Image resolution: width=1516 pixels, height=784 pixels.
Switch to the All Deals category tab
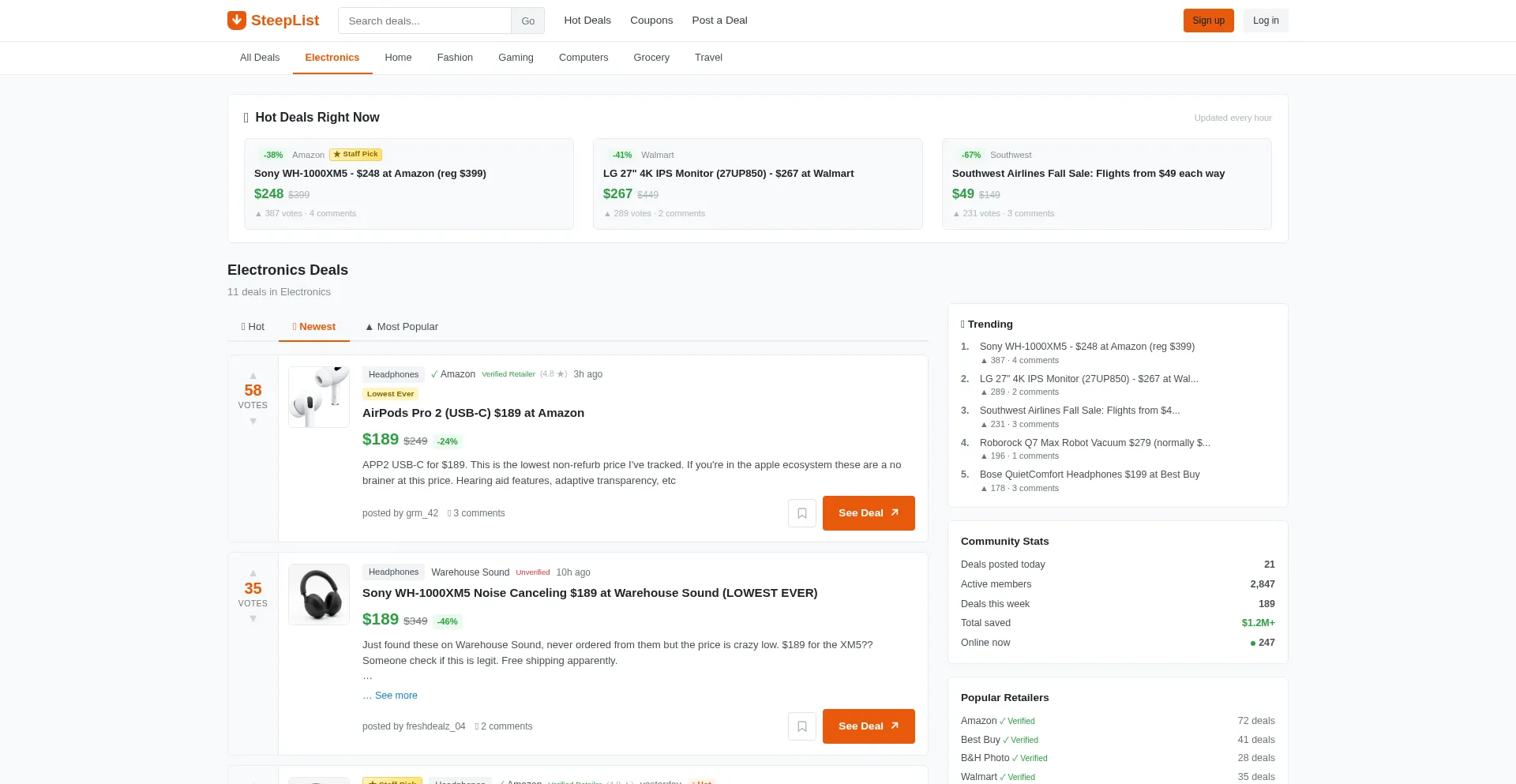click(x=260, y=58)
